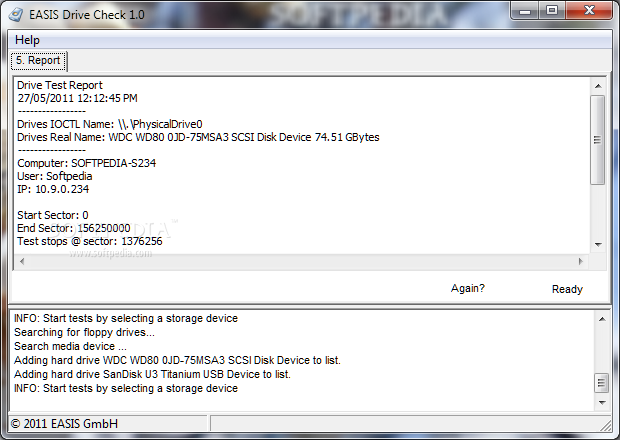Screen dimensions: 620x440
Task: Click the report horizontal scroll left arrow
Action: tap(22, 261)
